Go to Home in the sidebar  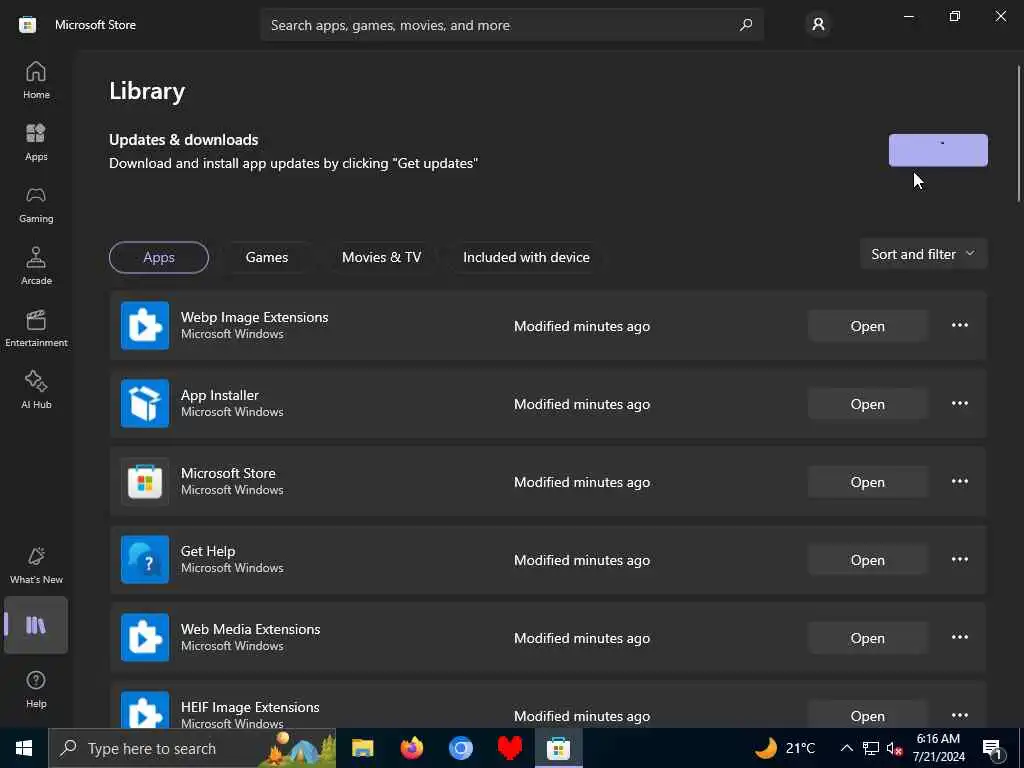click(x=36, y=80)
